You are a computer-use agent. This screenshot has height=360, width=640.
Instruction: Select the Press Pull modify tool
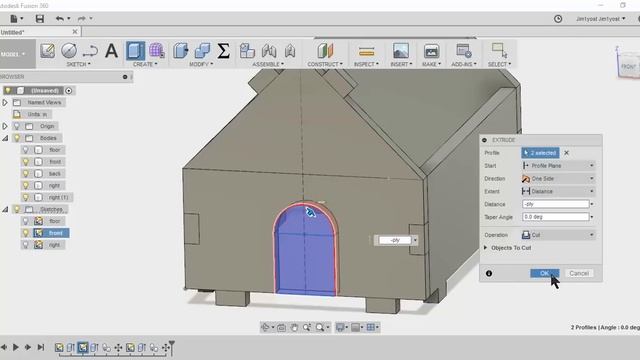coord(180,51)
